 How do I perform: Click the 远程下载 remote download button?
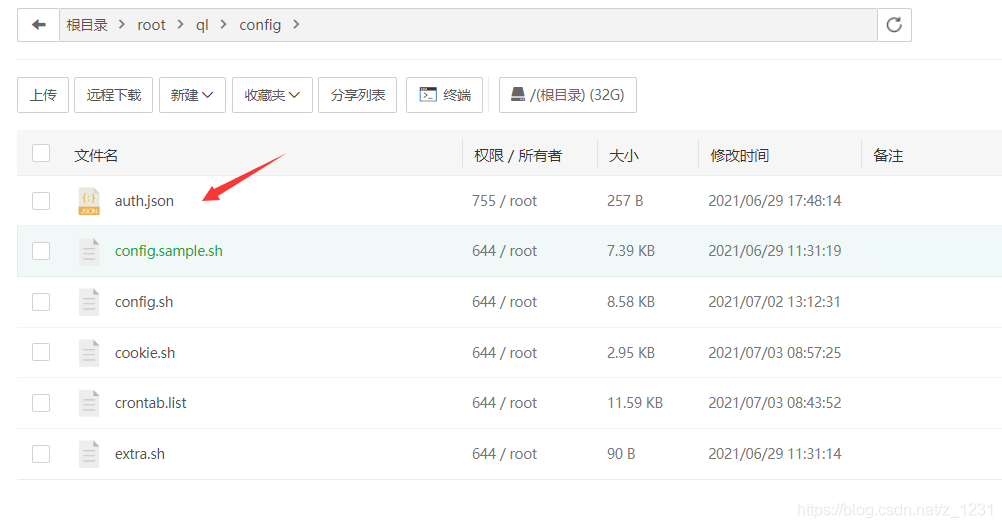[x=113, y=95]
